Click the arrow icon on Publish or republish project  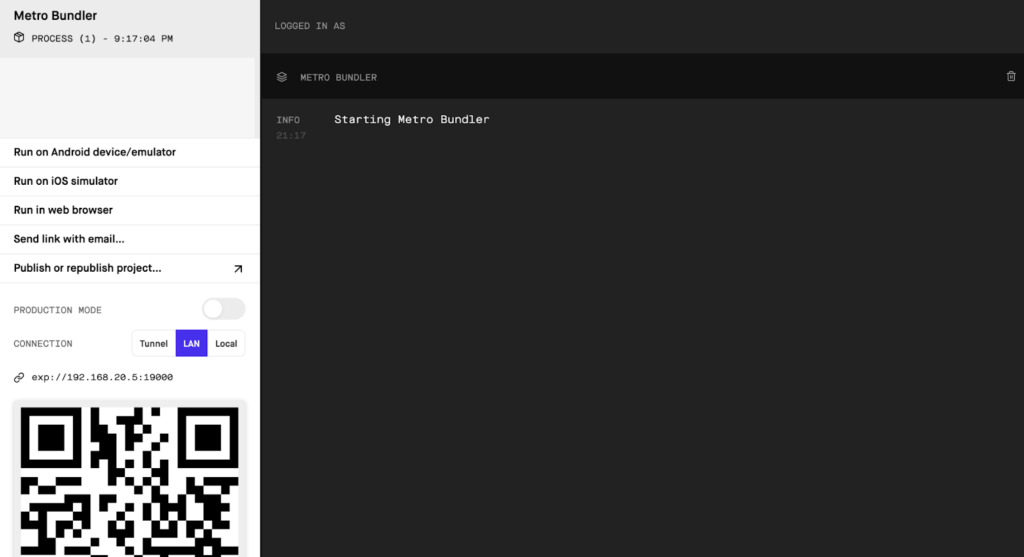click(x=238, y=268)
